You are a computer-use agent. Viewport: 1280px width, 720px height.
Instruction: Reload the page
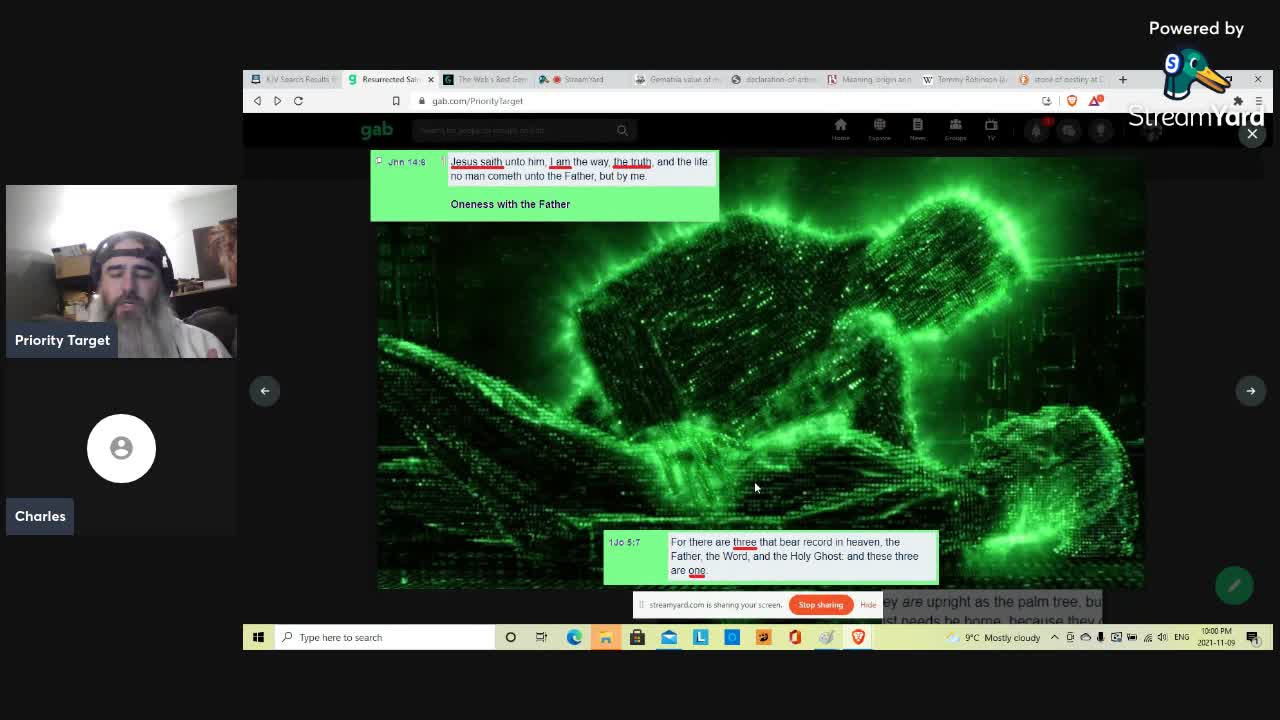click(298, 101)
